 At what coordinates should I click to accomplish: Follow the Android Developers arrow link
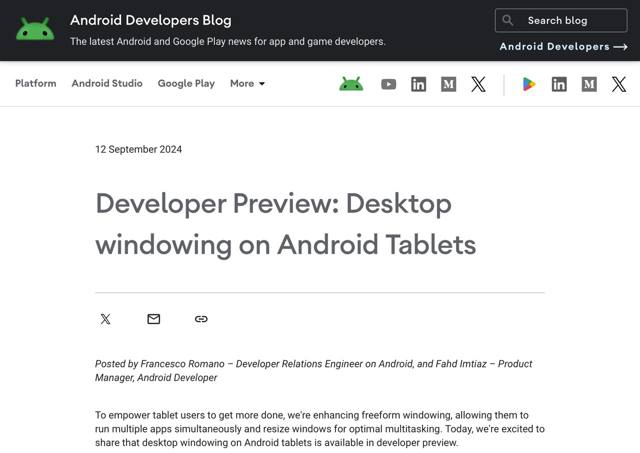click(563, 46)
